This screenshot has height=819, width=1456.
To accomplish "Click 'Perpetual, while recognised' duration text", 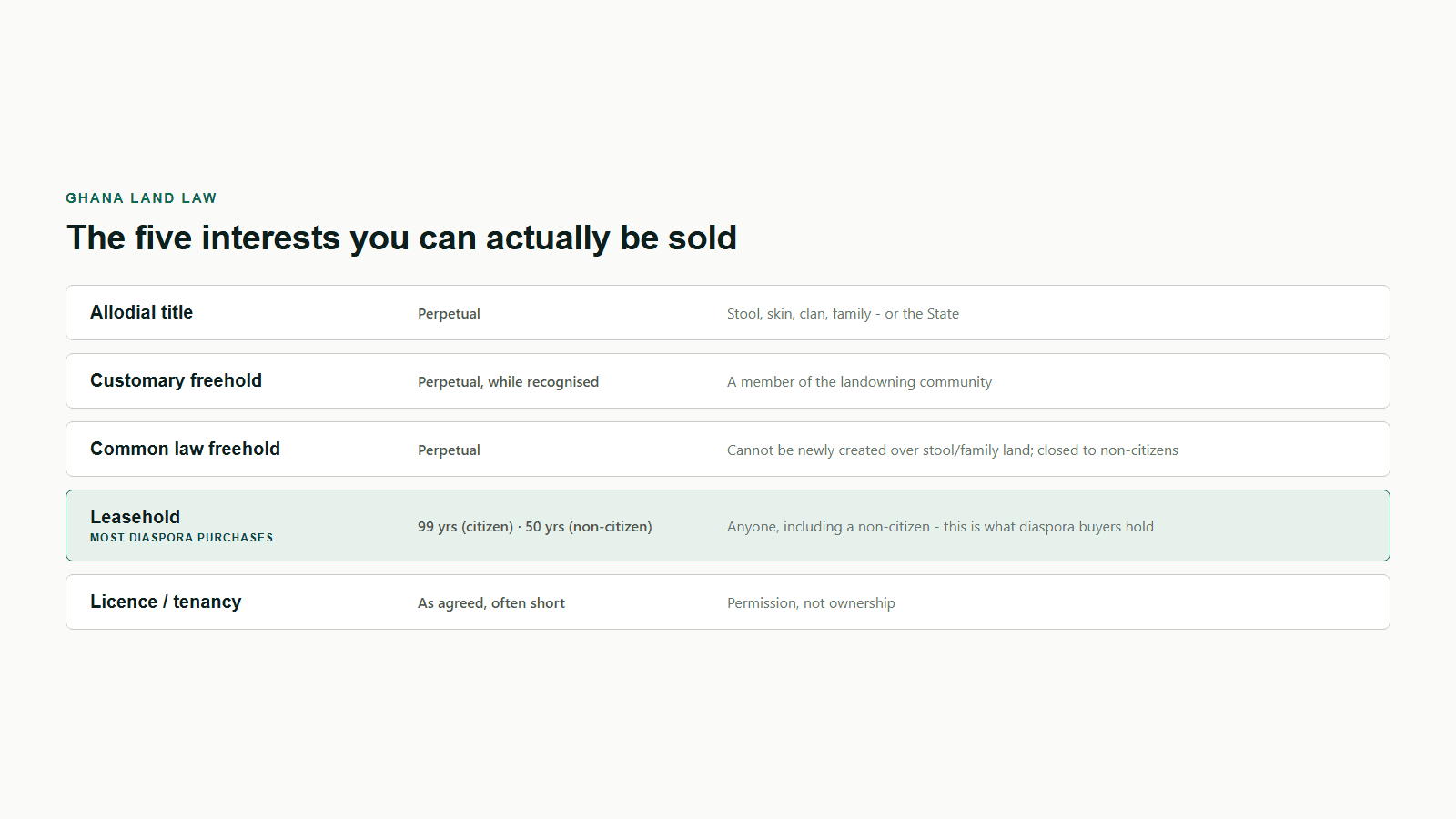I will 508,382.
